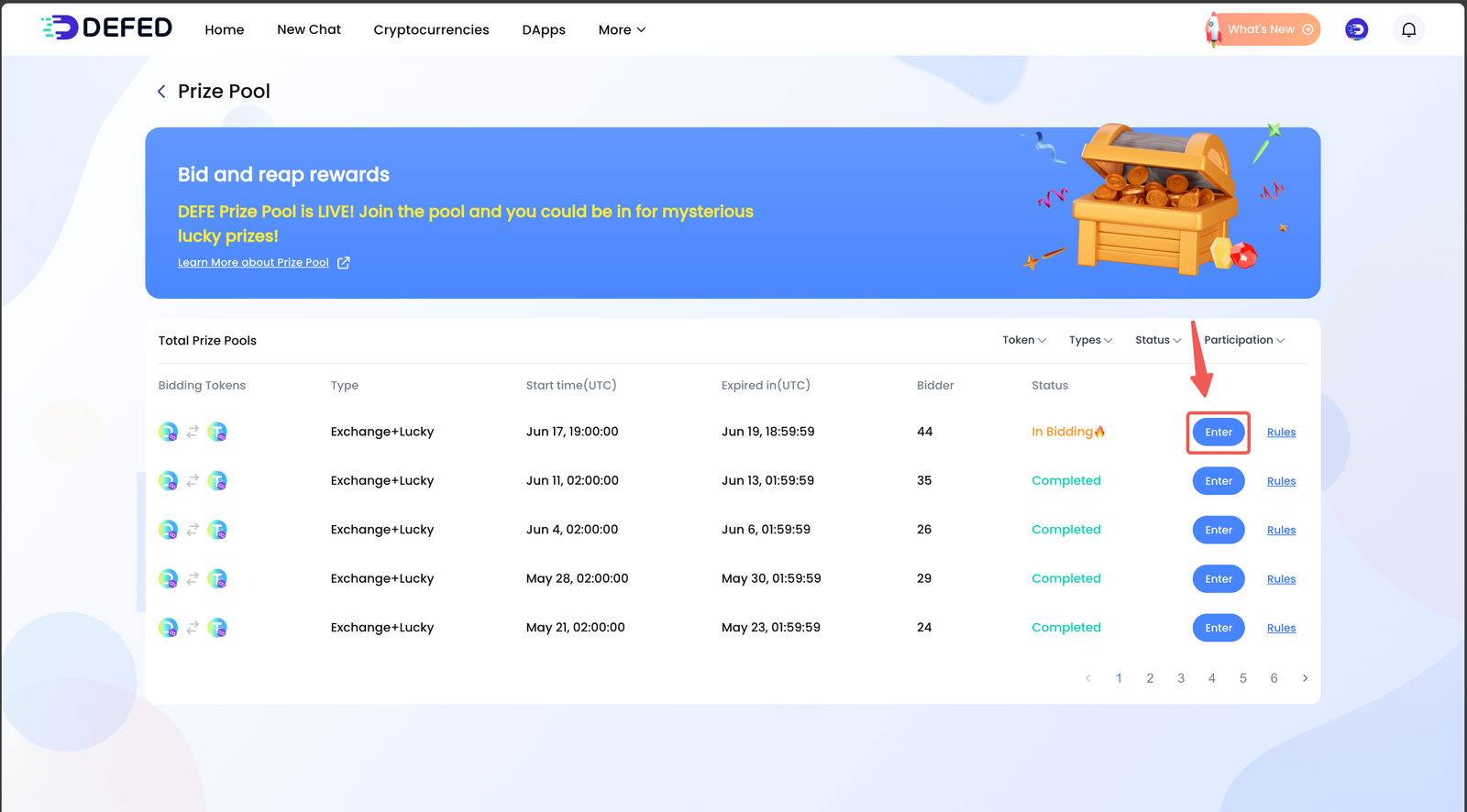The width and height of the screenshot is (1467, 812).
Task: Click the treasure chest banner image
Action: 1157,199
